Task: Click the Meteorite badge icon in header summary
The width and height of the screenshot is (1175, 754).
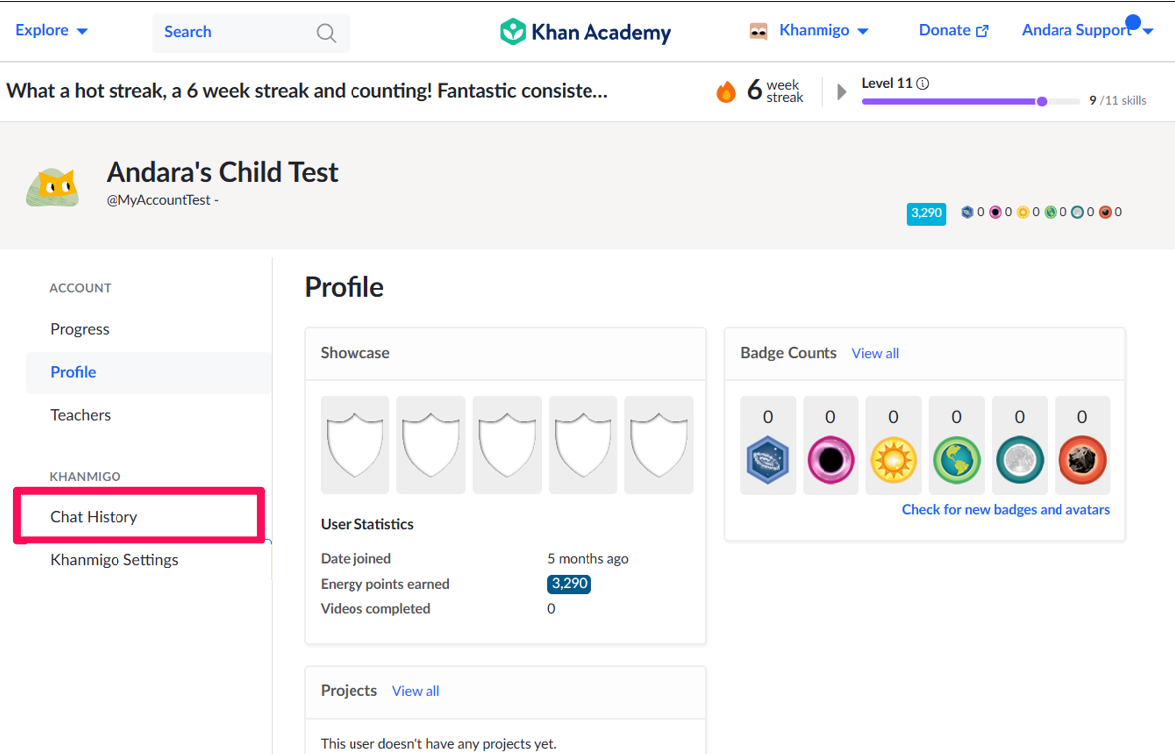Action: click(1105, 212)
